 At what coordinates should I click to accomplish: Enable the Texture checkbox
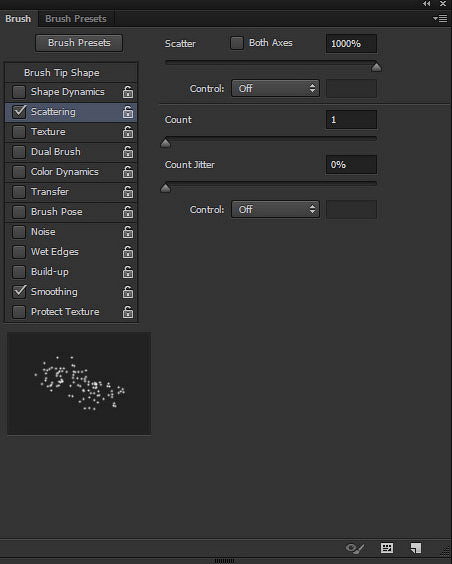click(19, 132)
